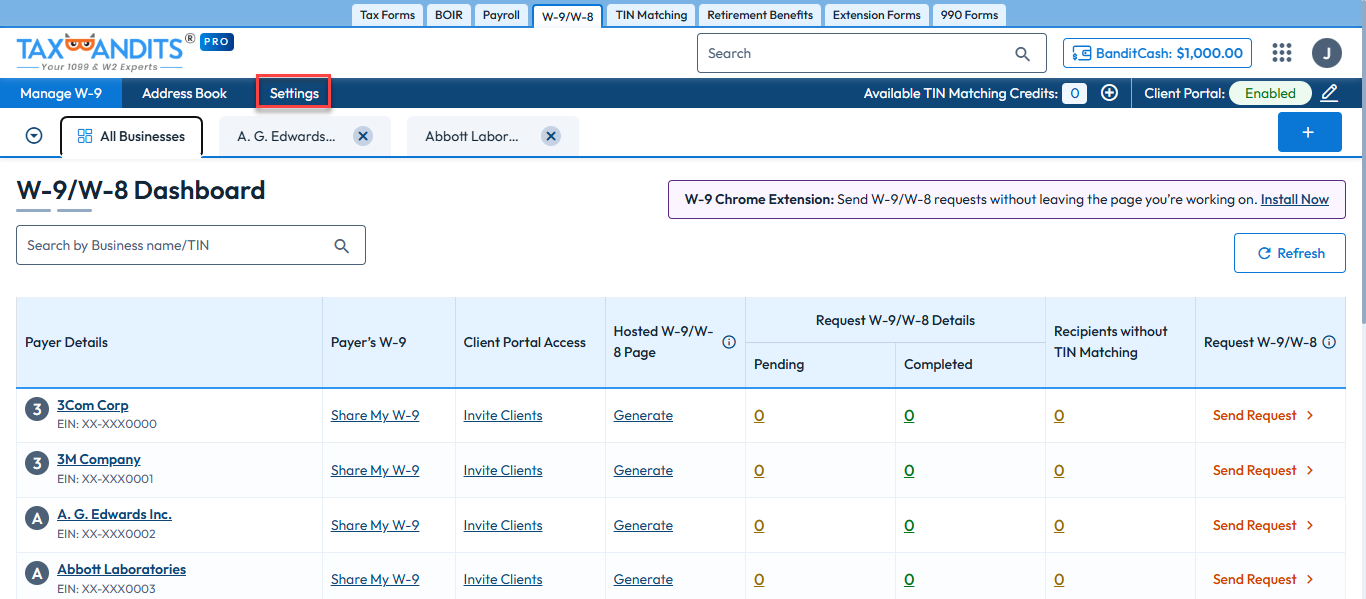Click the 3Com Corp avatar badge
This screenshot has height=599, width=1366.
[x=37, y=409]
